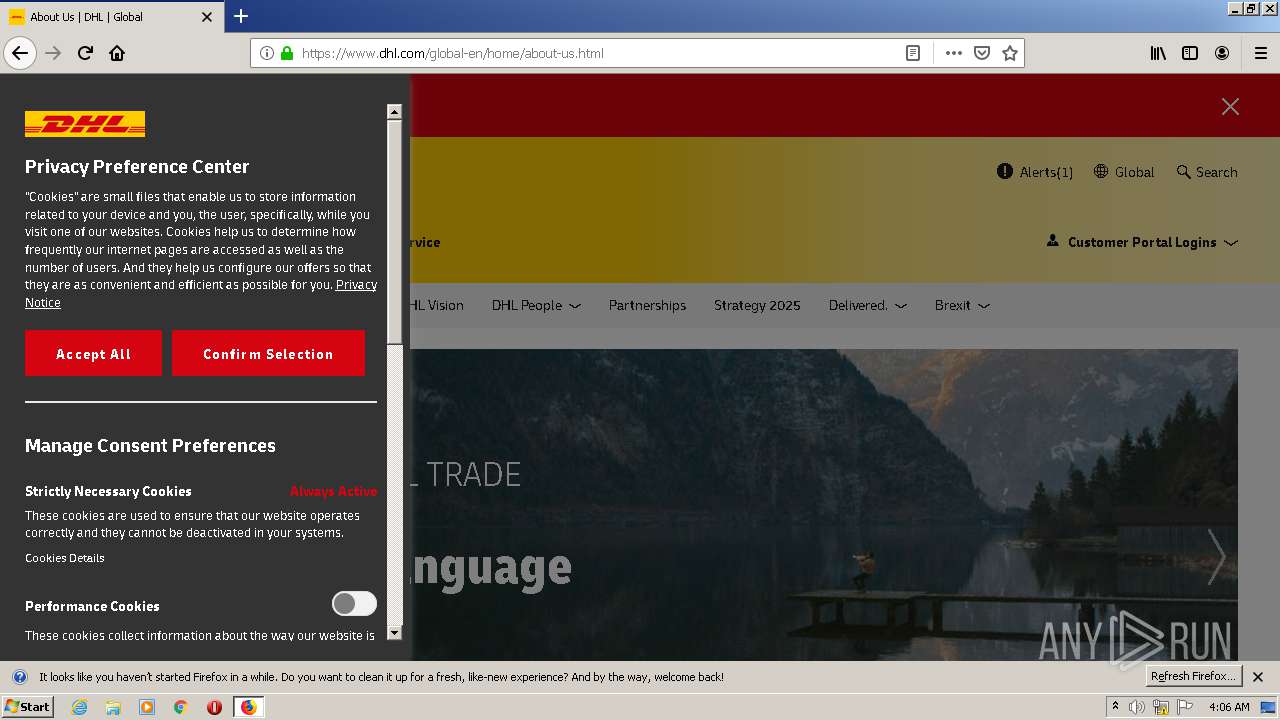The width and height of the screenshot is (1280, 720).
Task: Open Opera from the taskbar
Action: [x=214, y=707]
